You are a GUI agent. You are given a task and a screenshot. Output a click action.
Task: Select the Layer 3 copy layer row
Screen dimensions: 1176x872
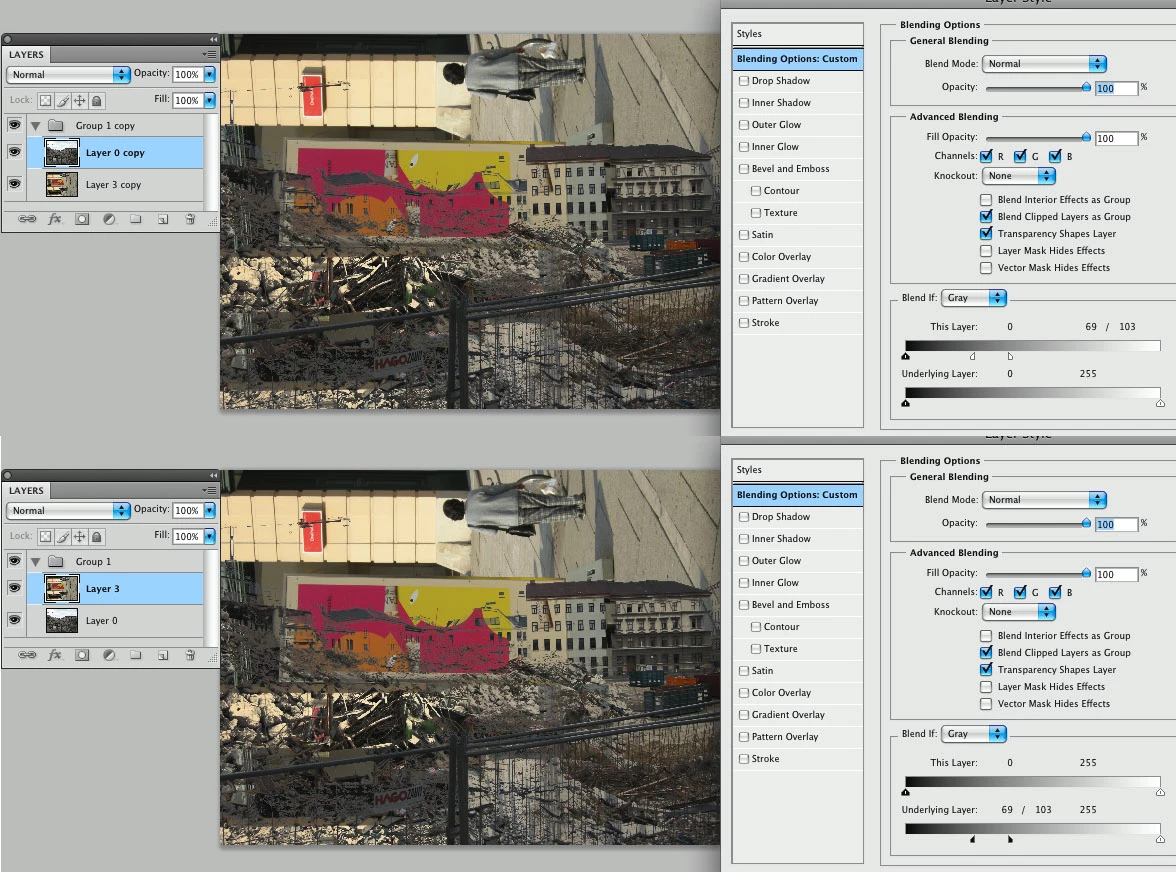115,184
